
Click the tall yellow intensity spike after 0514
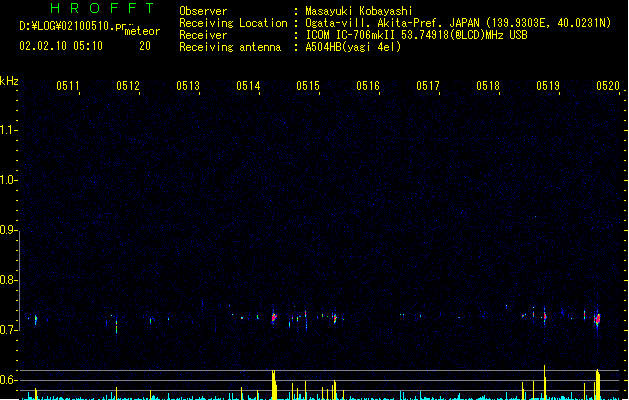(x=274, y=385)
